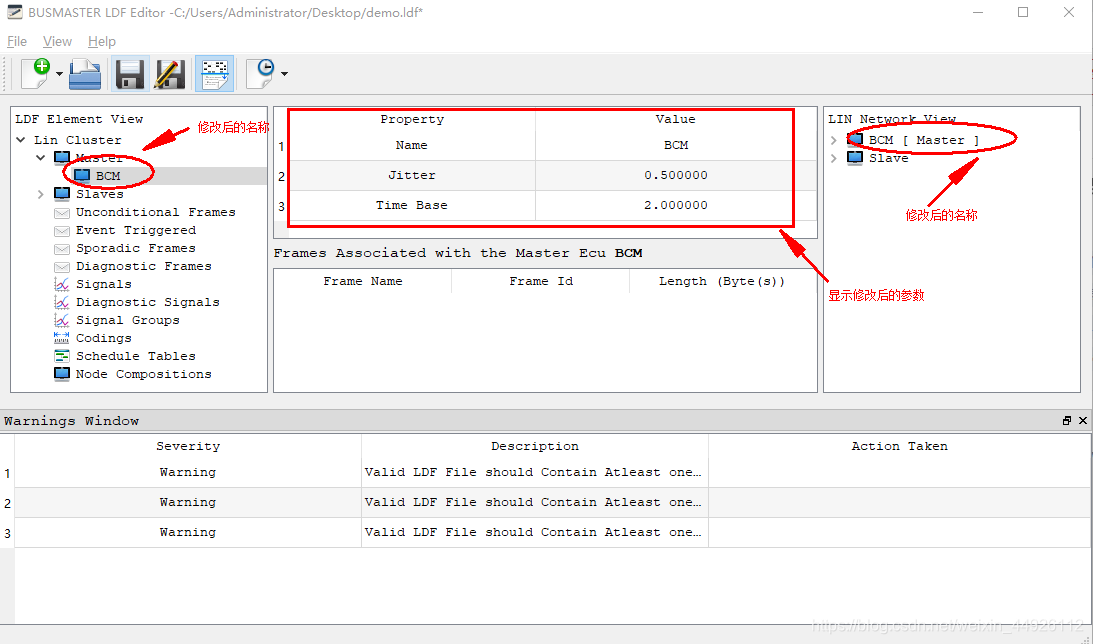Viewport: 1093px width, 644px height.
Task: Click the Signals chart icon
Action: click(62, 284)
